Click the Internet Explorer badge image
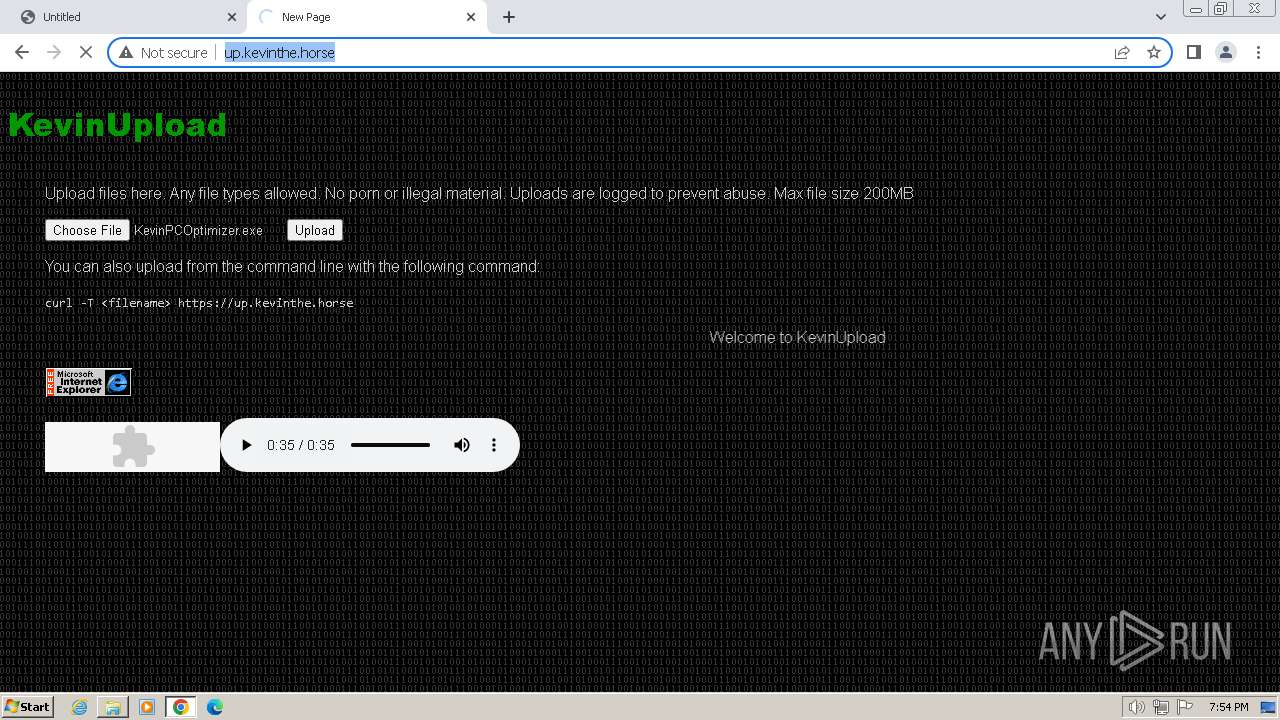1280x720 pixels. tap(88, 382)
